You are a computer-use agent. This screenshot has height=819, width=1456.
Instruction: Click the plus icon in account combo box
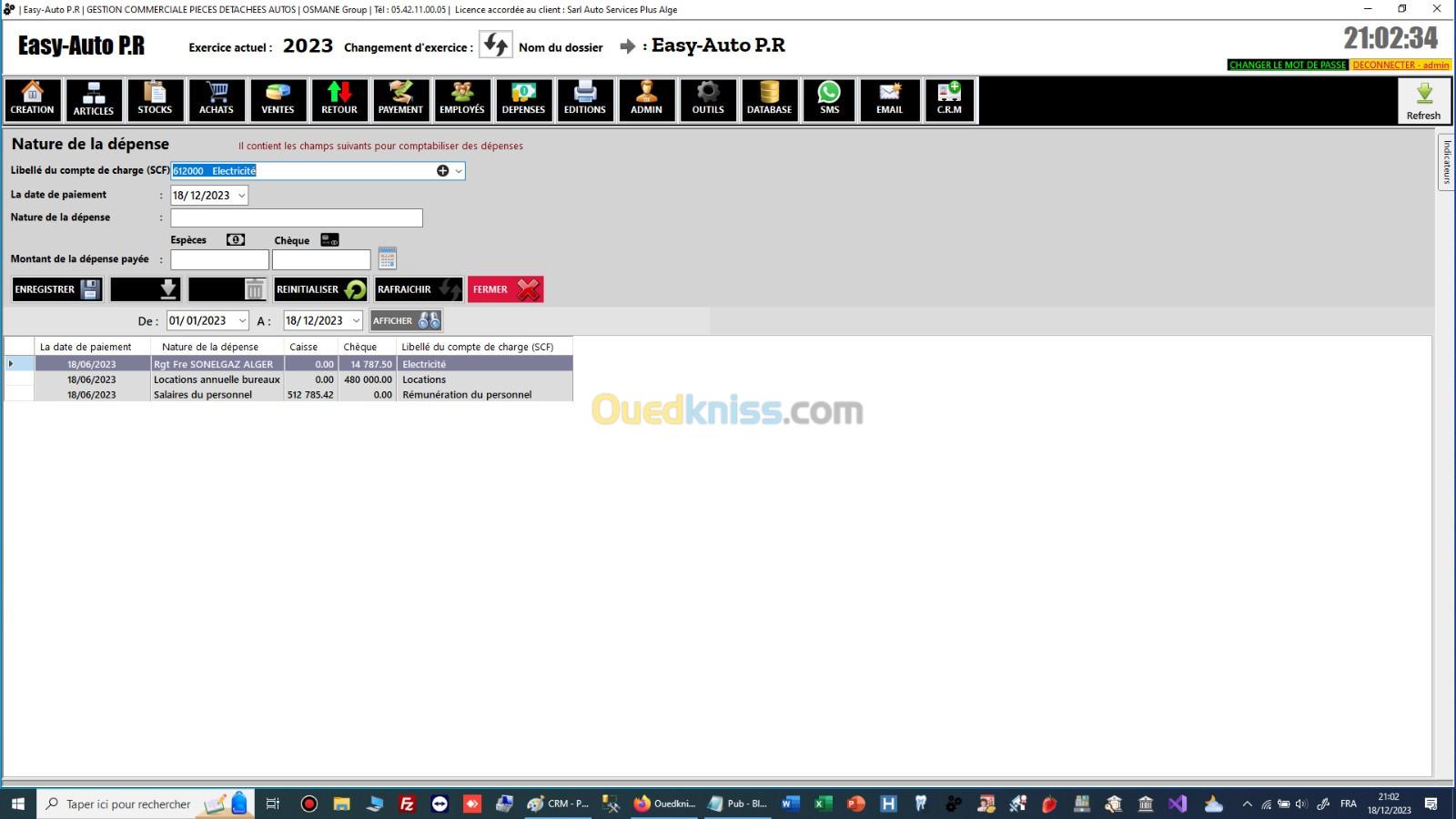point(442,171)
